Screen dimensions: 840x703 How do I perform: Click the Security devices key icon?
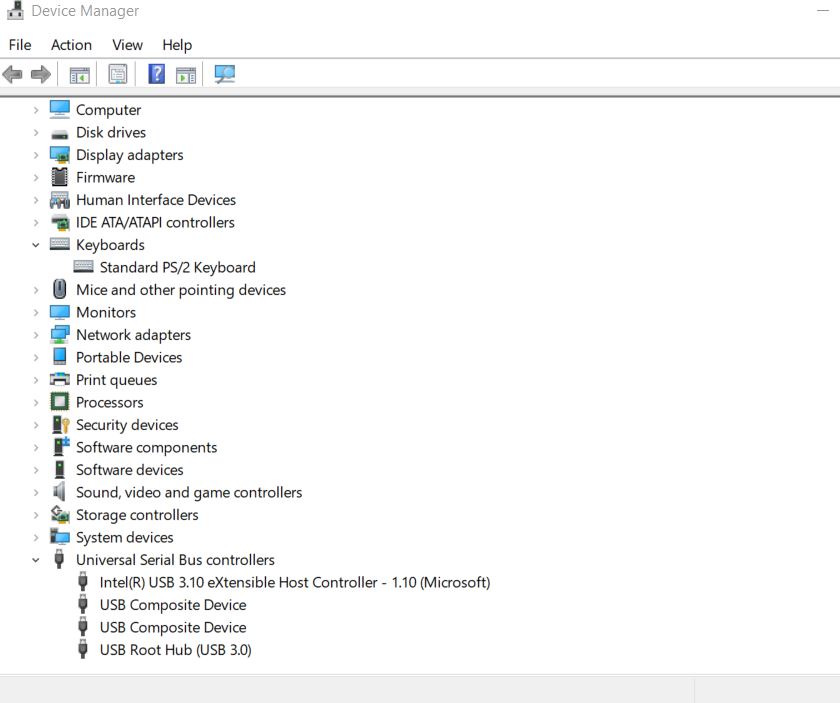(61, 424)
